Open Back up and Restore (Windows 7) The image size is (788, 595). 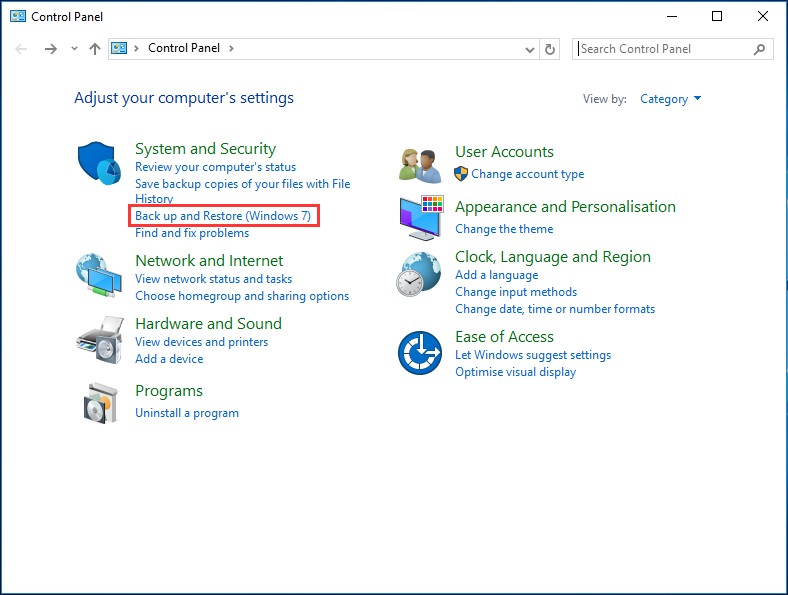pos(223,216)
